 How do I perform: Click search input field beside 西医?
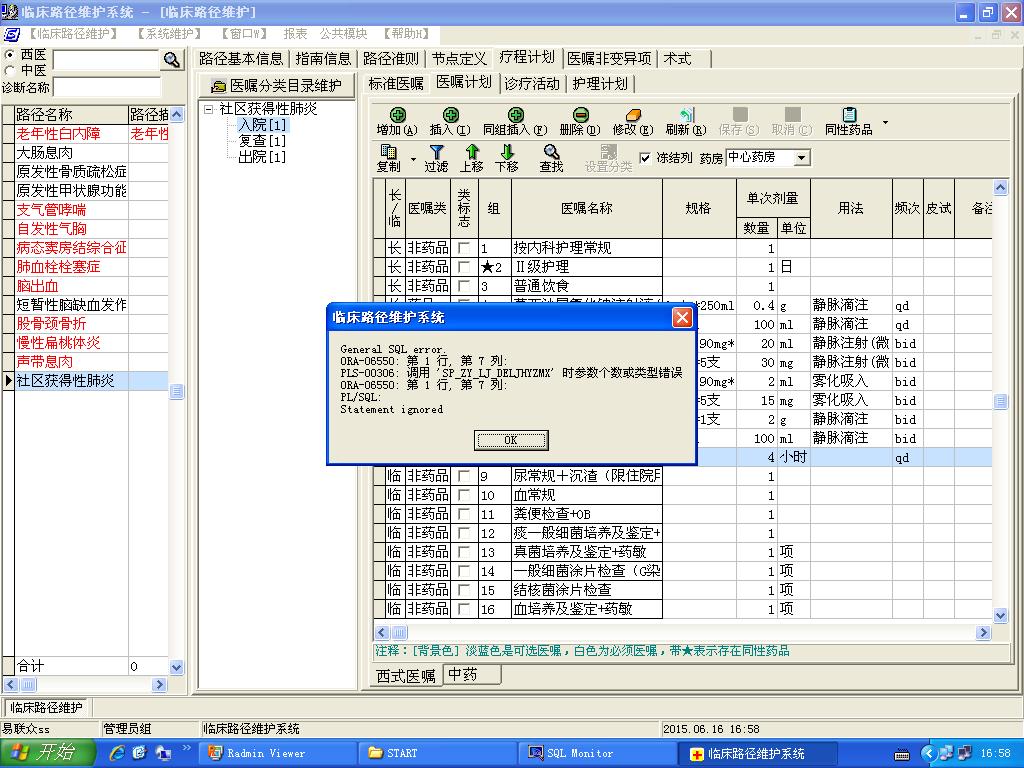coord(106,60)
